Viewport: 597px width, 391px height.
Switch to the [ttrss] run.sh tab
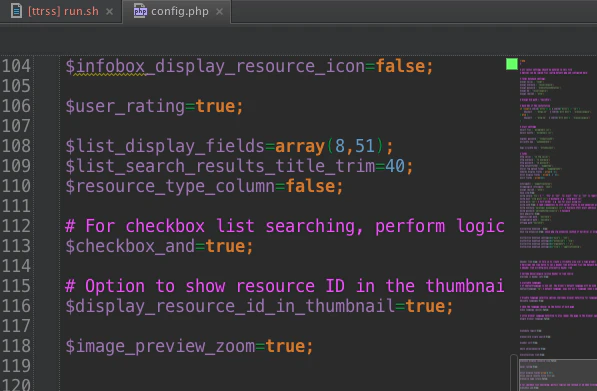61,11
